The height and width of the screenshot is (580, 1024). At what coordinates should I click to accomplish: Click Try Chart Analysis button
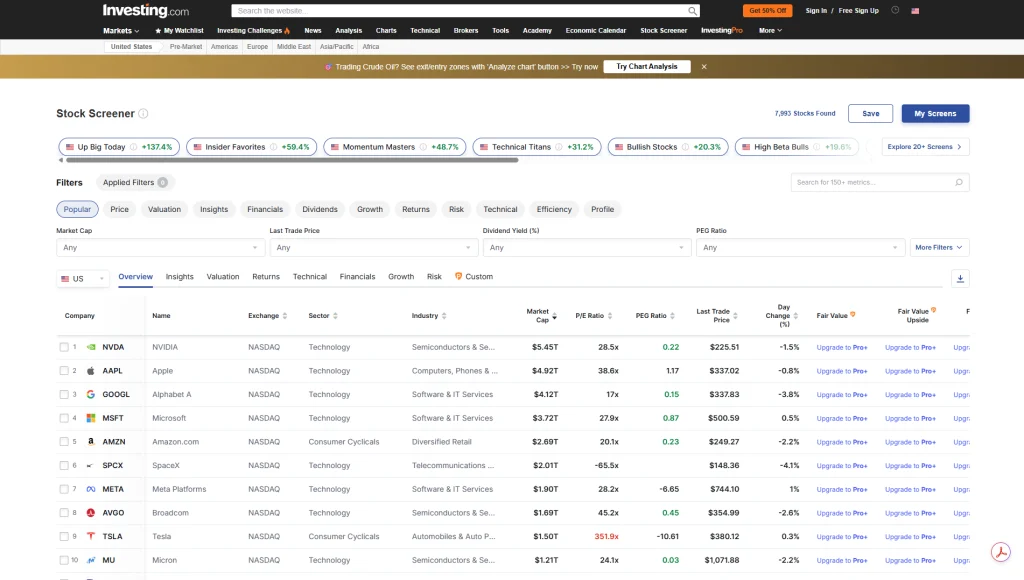647,67
